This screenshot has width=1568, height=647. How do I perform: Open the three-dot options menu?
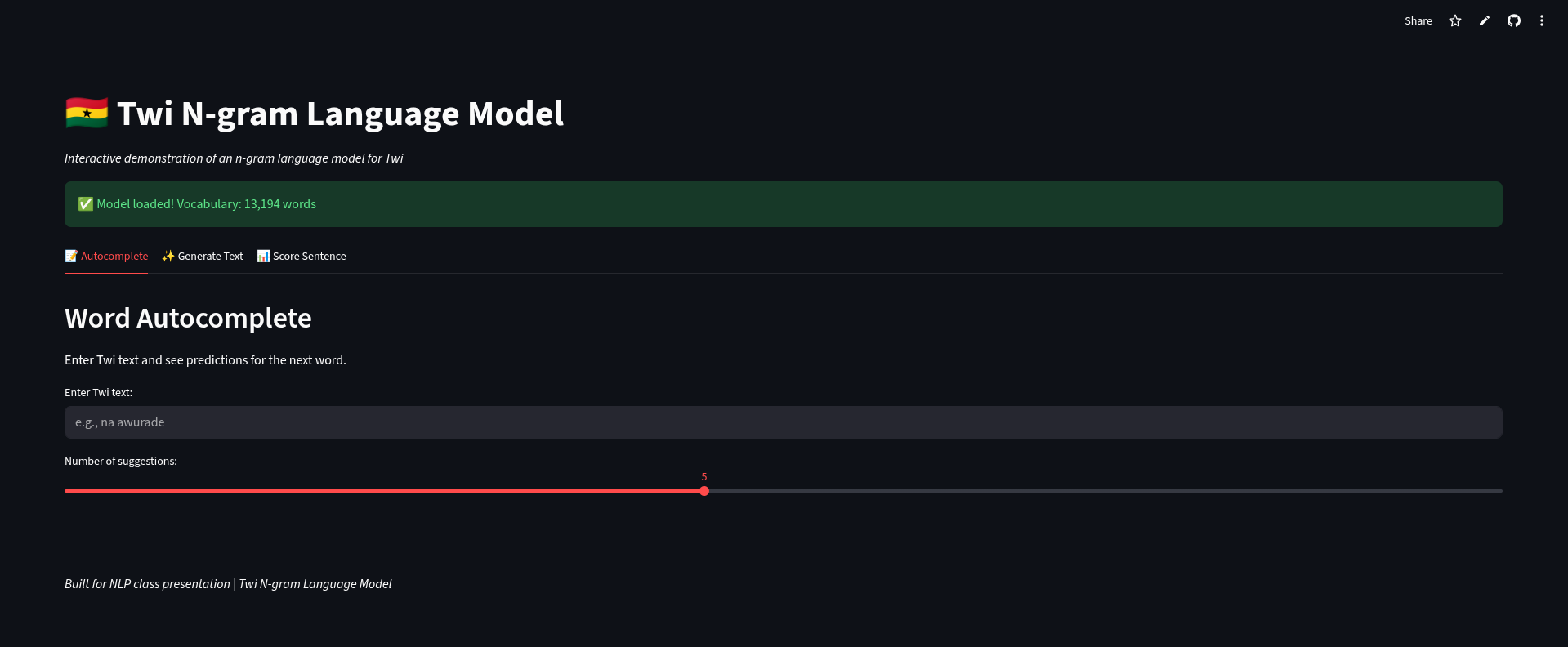(x=1542, y=20)
